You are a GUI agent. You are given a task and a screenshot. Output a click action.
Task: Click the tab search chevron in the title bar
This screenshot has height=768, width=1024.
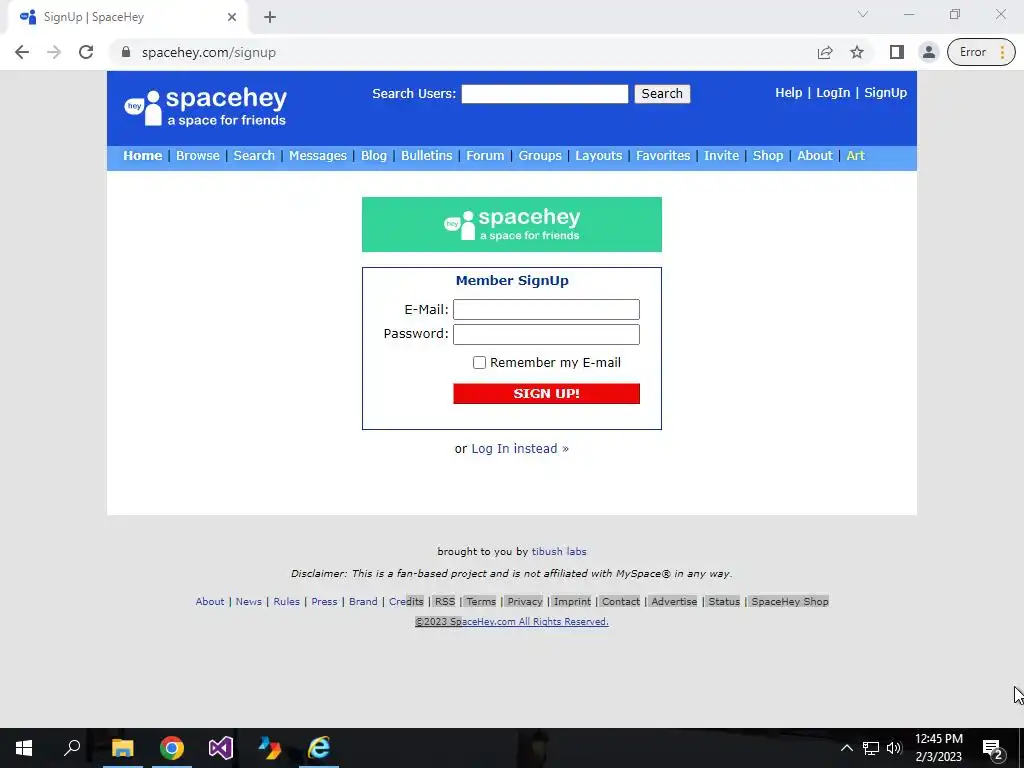point(863,14)
